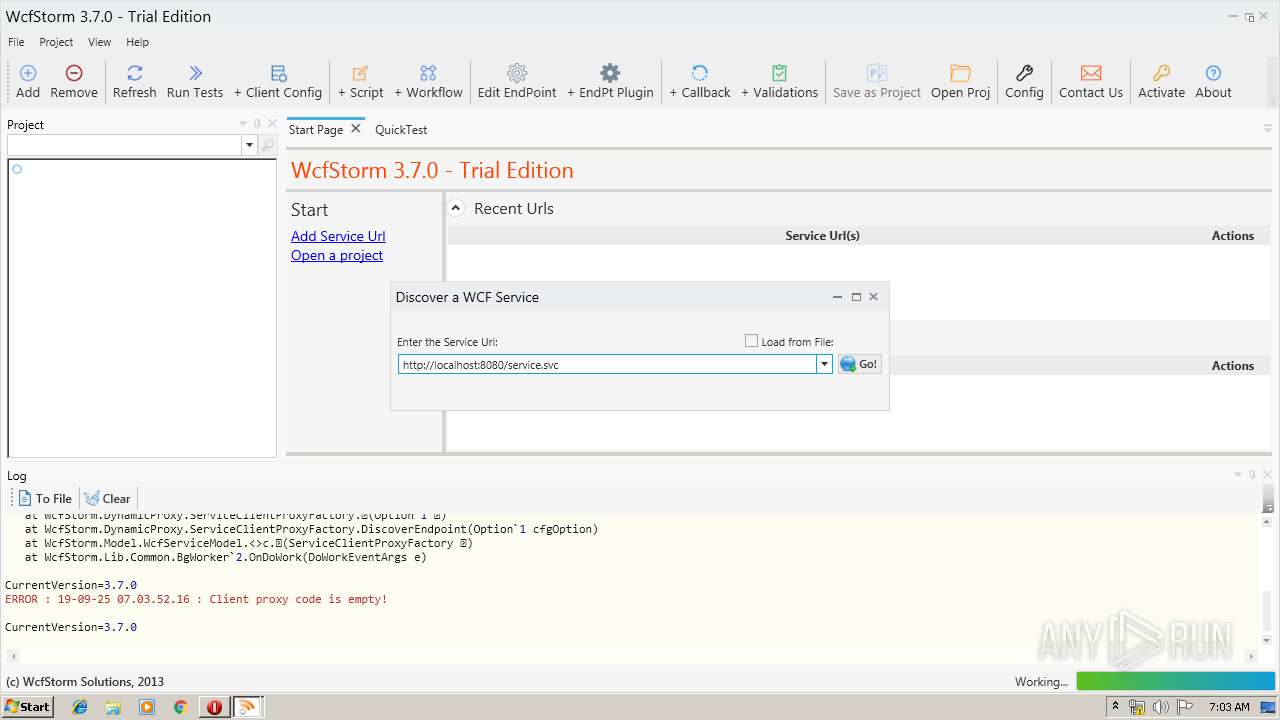Open the Help menu

click(138, 42)
